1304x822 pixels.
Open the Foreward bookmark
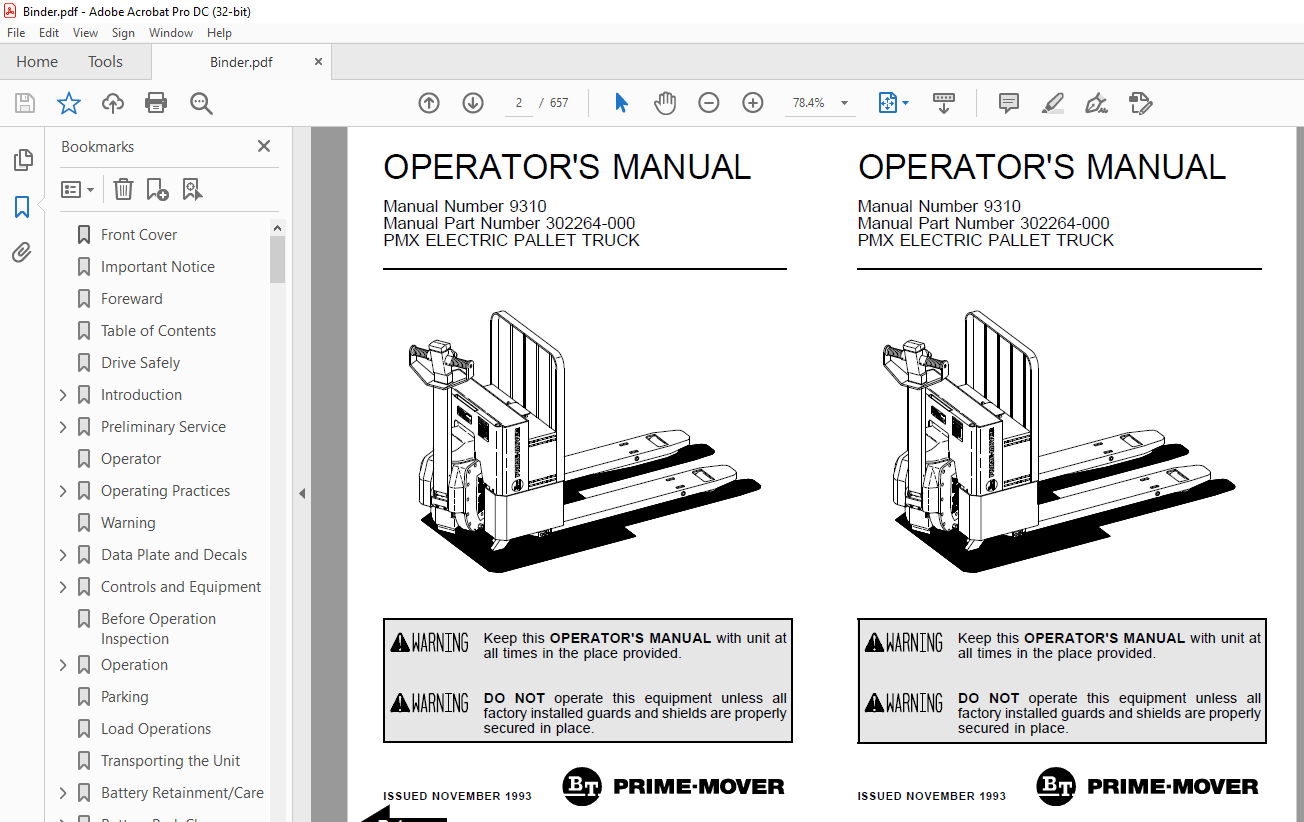(131, 299)
